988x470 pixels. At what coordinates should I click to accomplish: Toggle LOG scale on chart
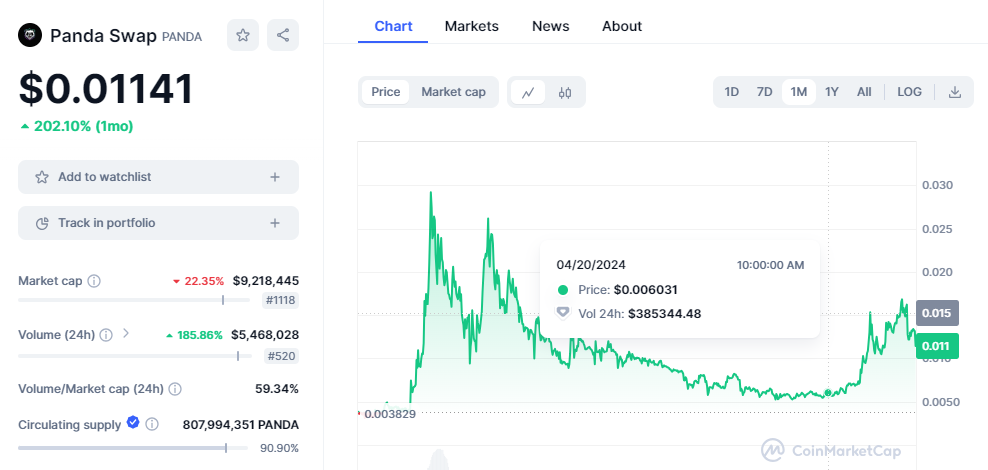(x=909, y=92)
